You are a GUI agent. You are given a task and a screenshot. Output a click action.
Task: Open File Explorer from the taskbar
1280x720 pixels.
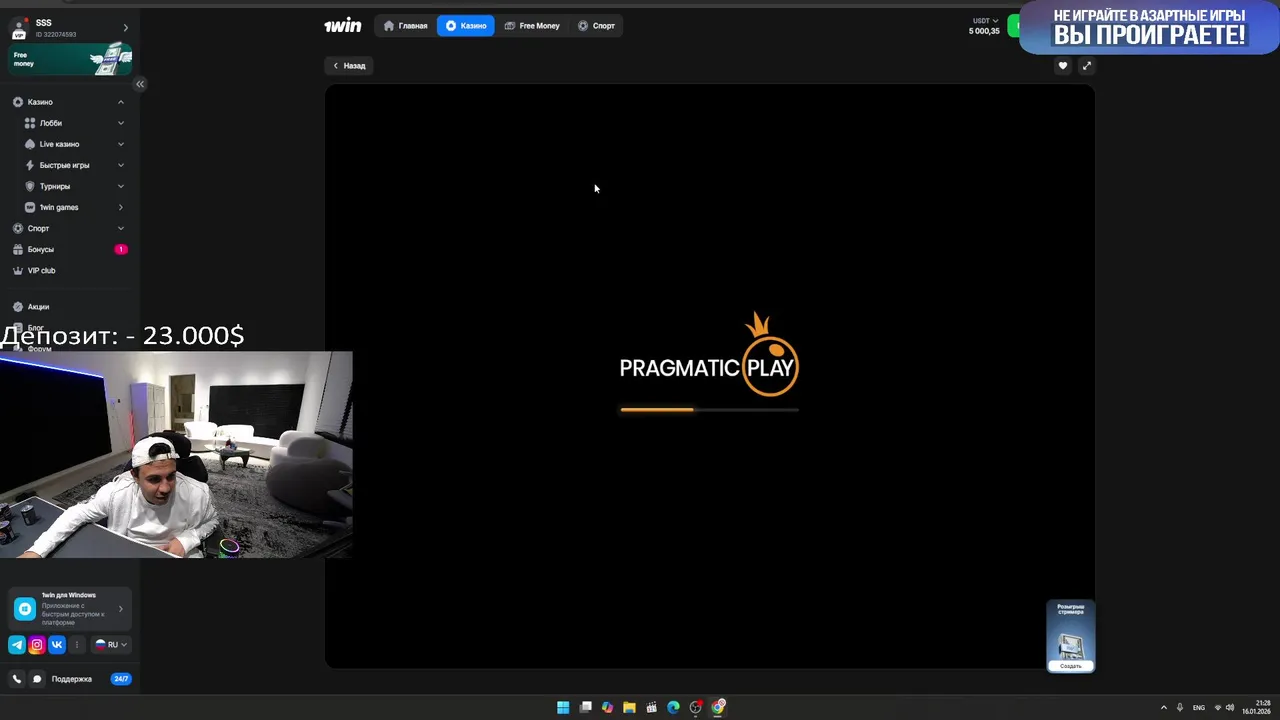[x=629, y=708]
